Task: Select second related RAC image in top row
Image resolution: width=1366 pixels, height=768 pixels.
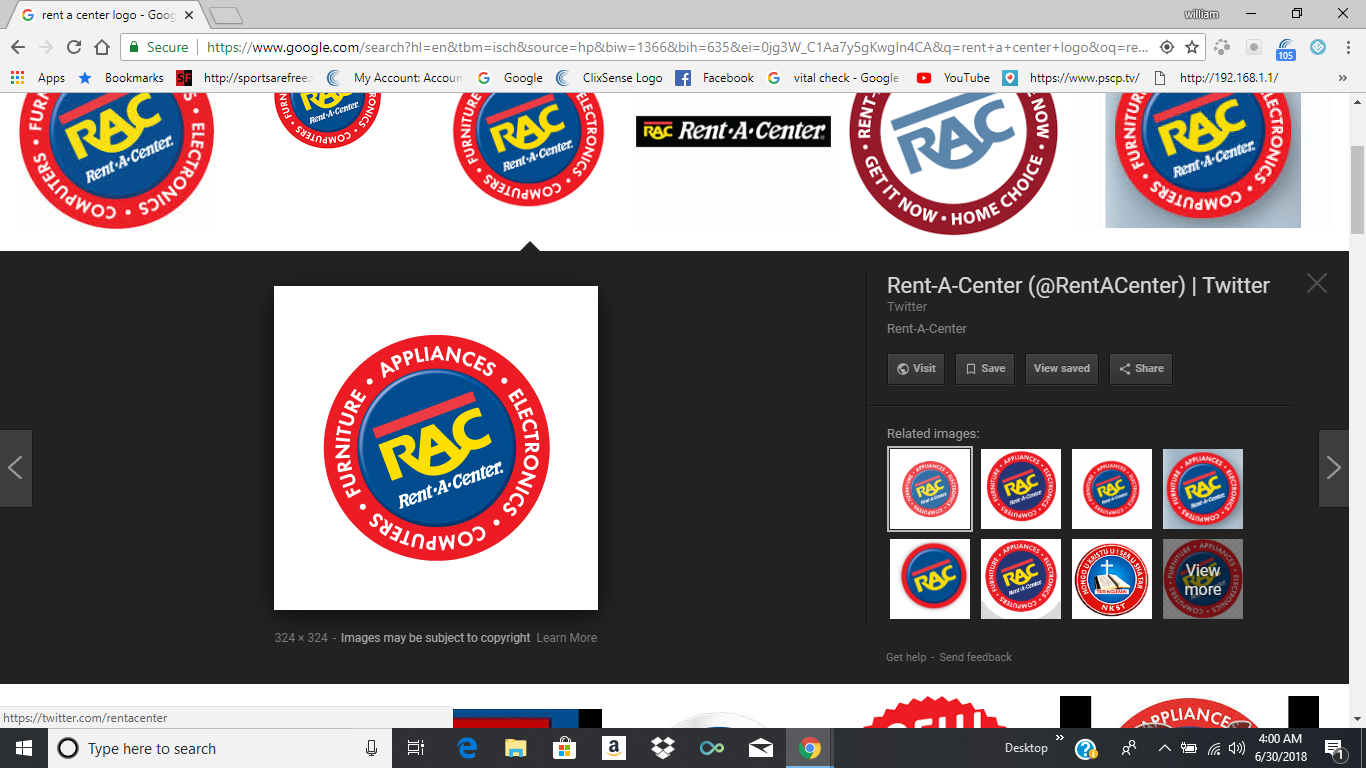Action: click(1021, 489)
